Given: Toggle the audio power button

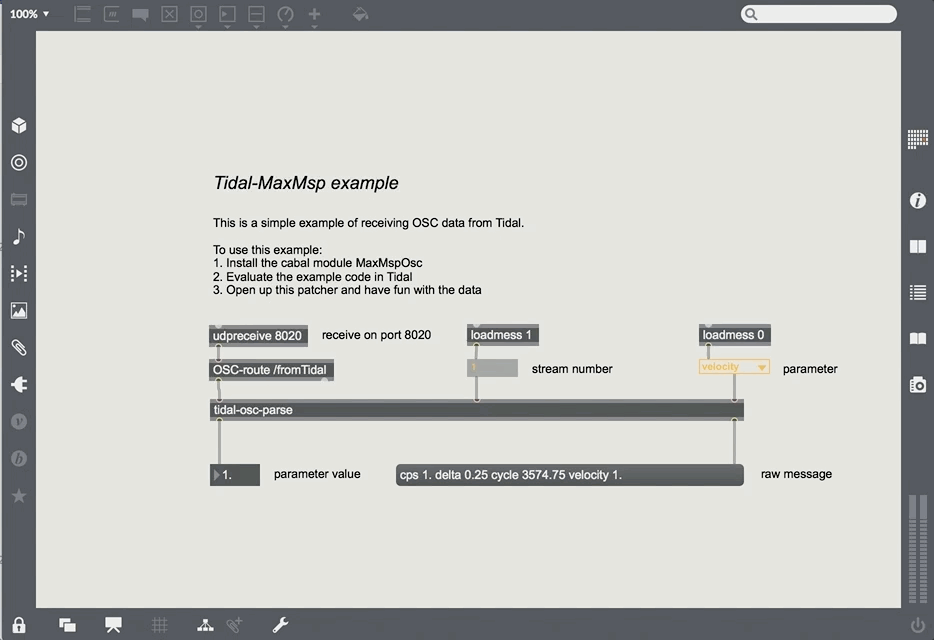Looking at the screenshot, I should pyautogui.click(x=918, y=625).
